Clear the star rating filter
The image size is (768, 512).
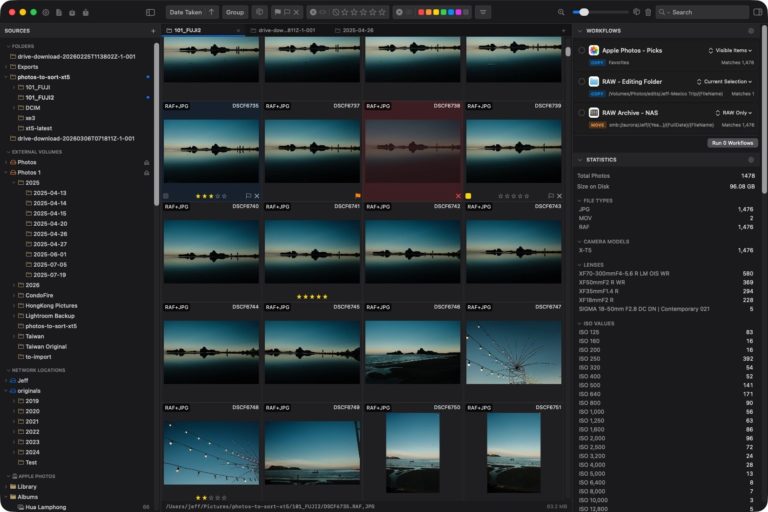pos(313,12)
